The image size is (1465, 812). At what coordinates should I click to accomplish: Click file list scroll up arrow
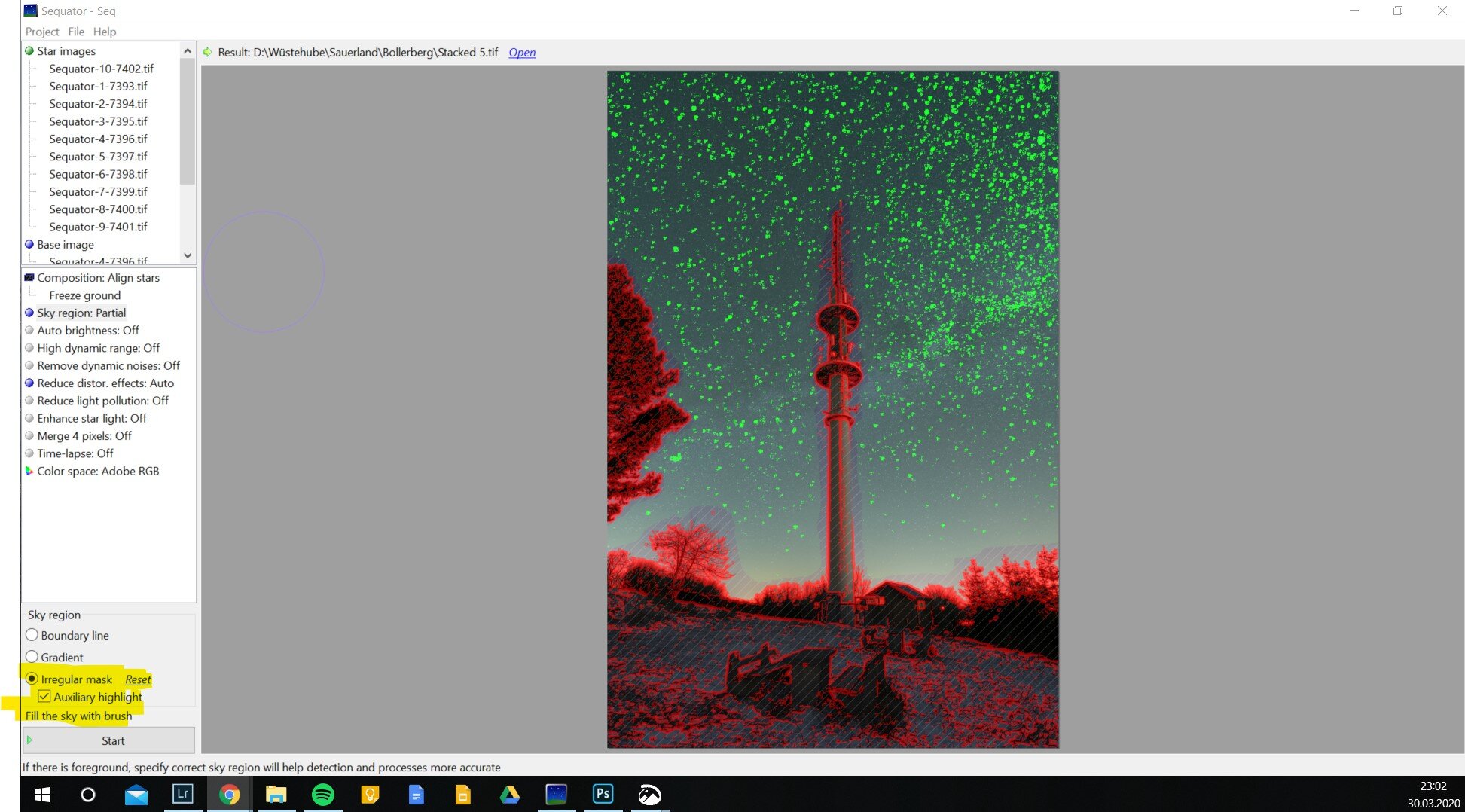tap(188, 50)
